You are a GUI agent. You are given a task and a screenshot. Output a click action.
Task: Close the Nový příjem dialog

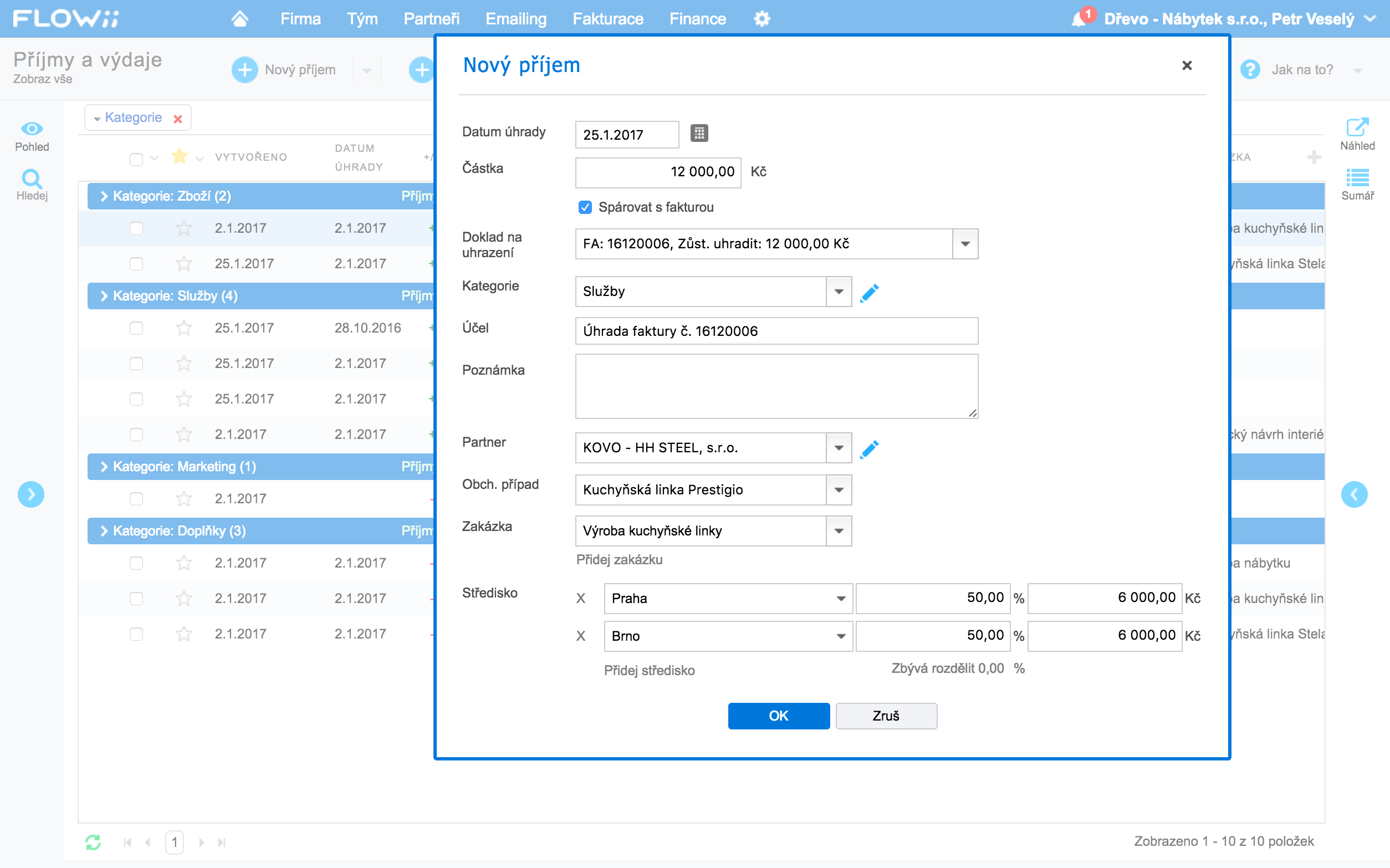coord(1187,65)
